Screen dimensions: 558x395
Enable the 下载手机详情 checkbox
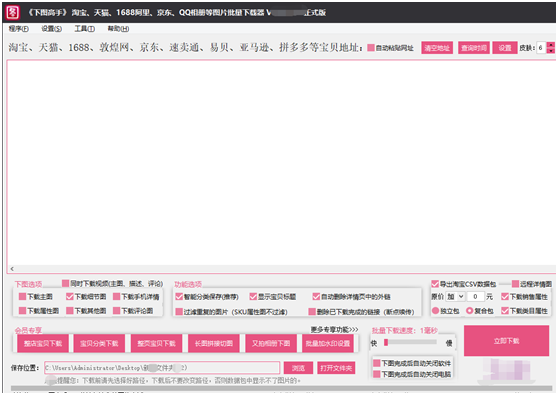coord(116,296)
